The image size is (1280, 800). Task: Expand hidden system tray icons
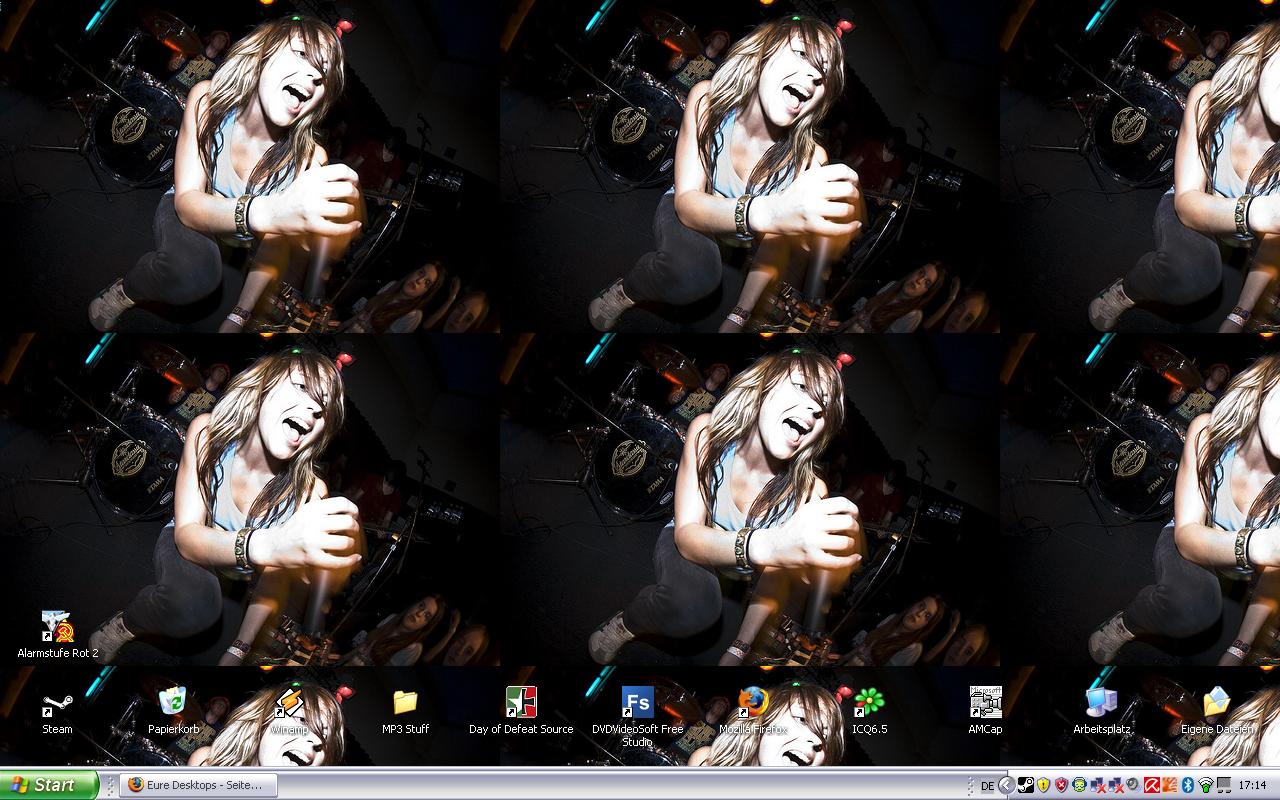(x=1007, y=785)
